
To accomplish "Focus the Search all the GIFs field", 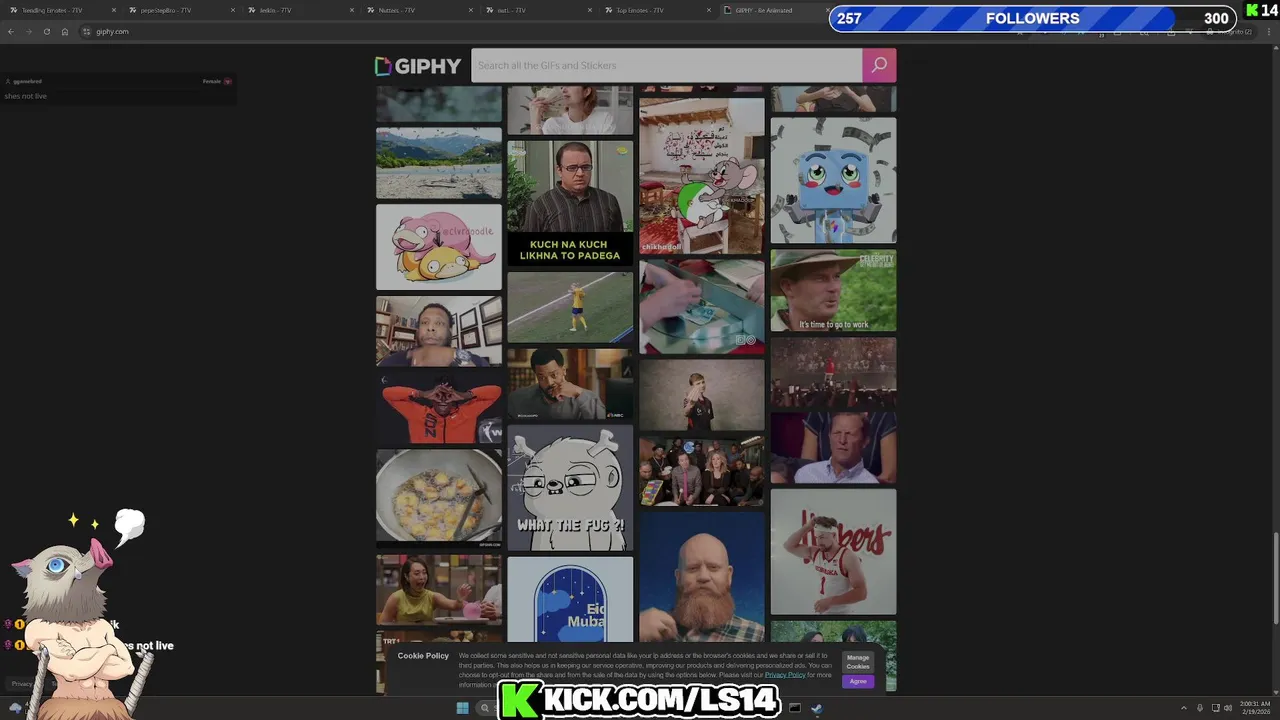I will coord(667,65).
